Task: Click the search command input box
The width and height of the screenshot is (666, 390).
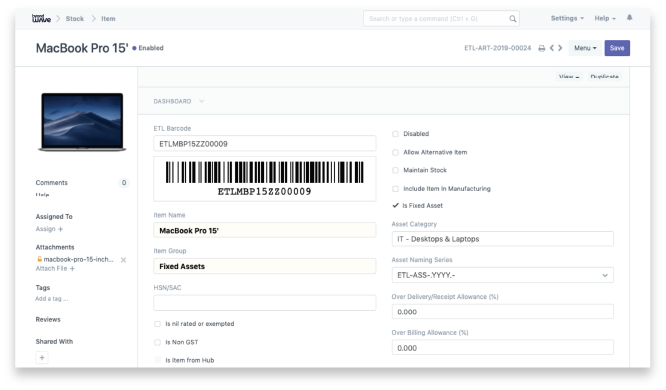Action: pyautogui.click(x=441, y=19)
